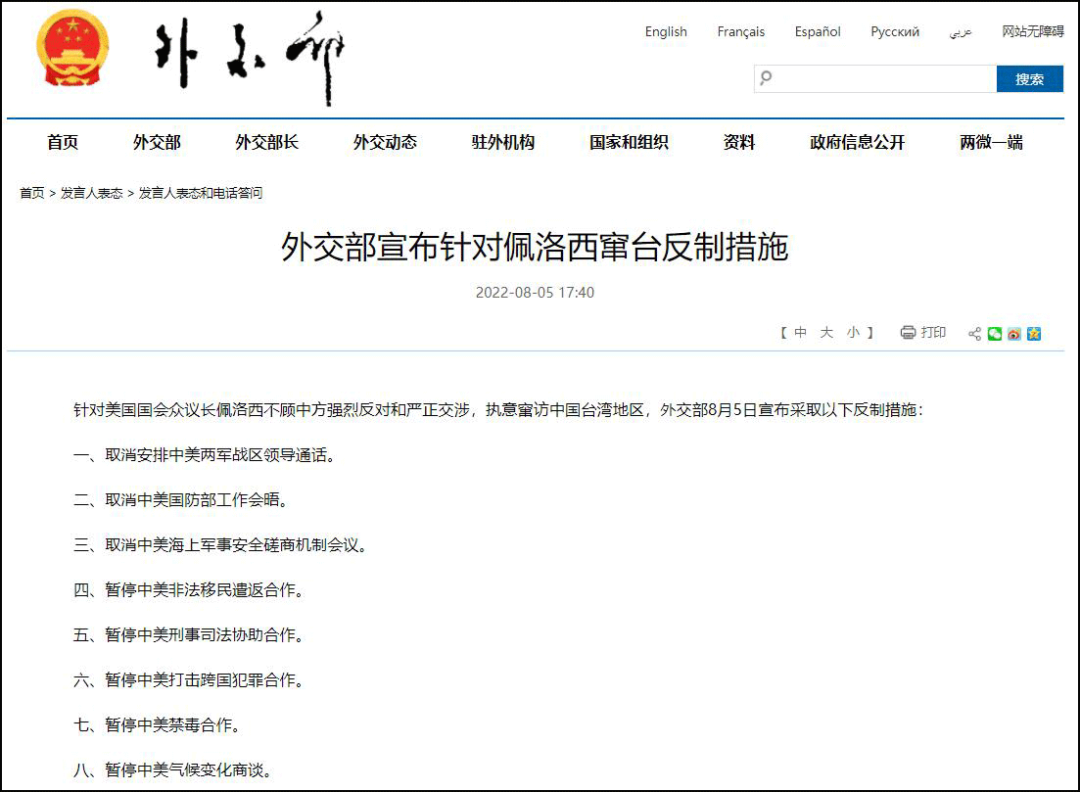1080x792 pixels.
Task: Go to 首页 in breadcrumb
Action: (32, 193)
